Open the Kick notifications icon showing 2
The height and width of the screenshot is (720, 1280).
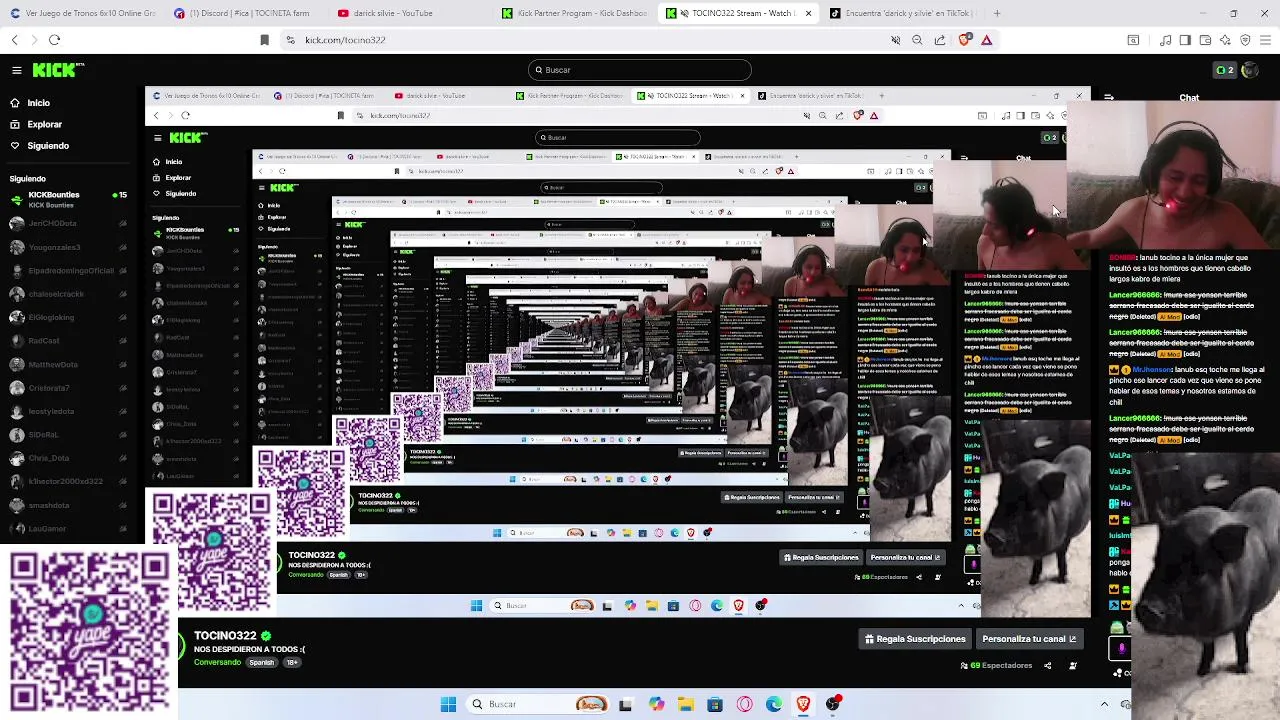point(1223,70)
